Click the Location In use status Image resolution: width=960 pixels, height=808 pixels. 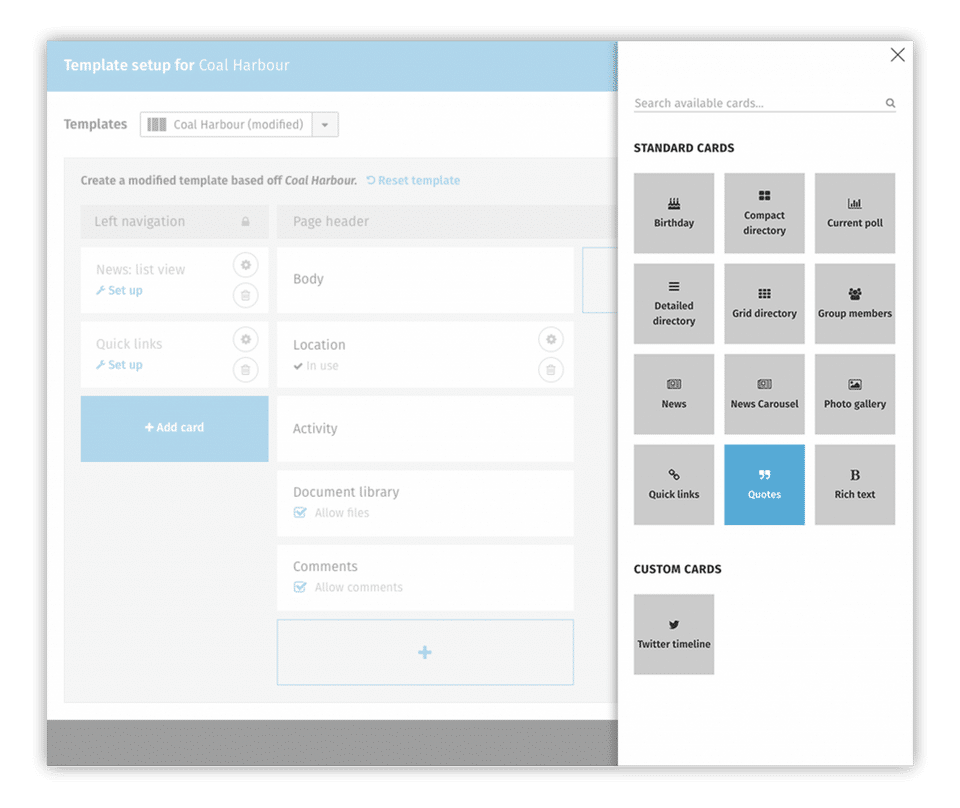316,365
